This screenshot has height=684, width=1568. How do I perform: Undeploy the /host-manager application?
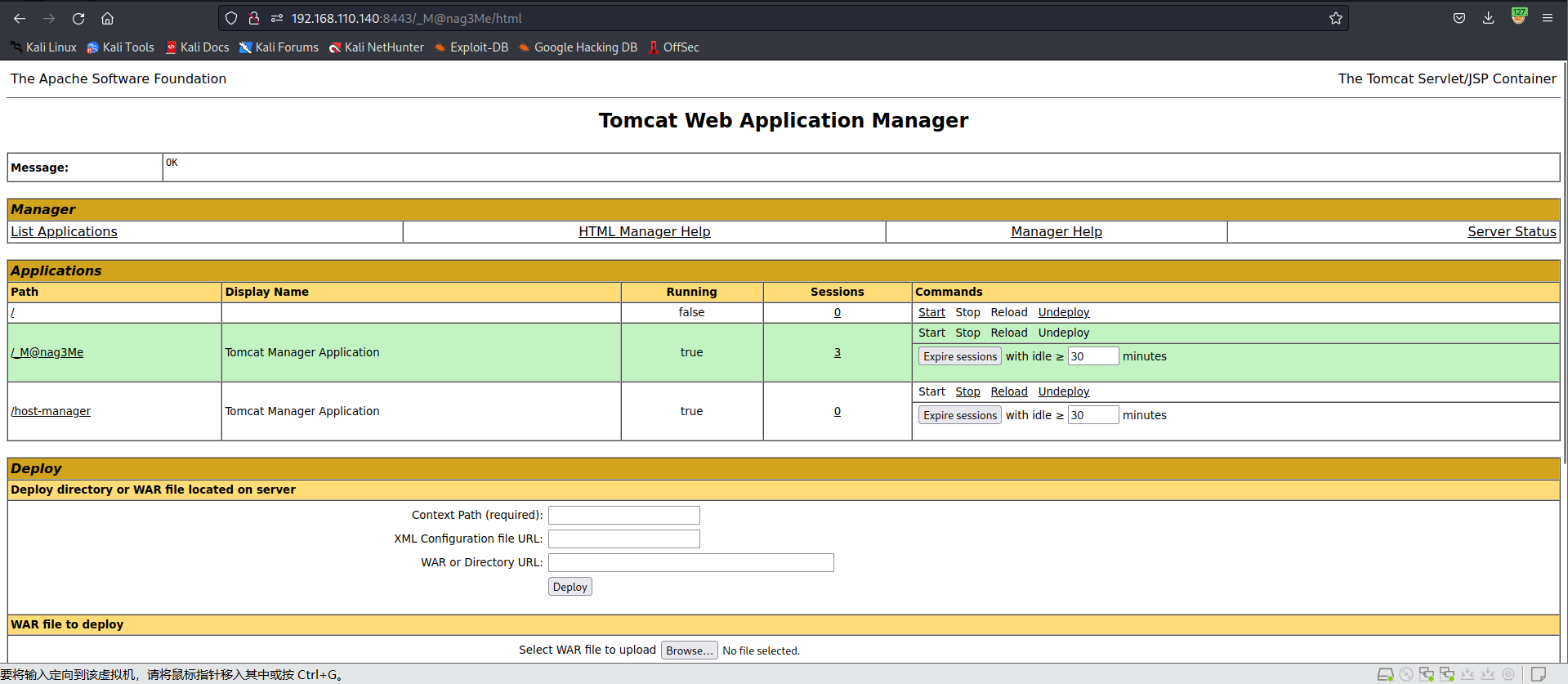(x=1064, y=391)
